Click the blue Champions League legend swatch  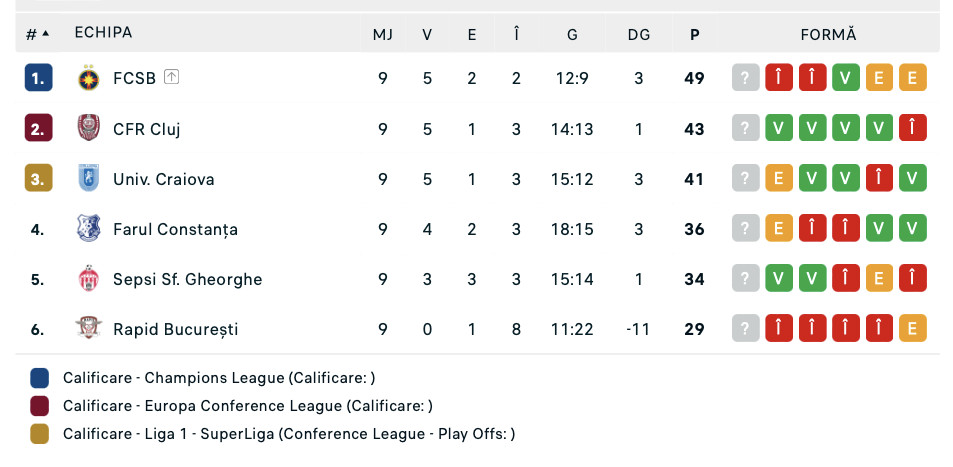[40, 378]
